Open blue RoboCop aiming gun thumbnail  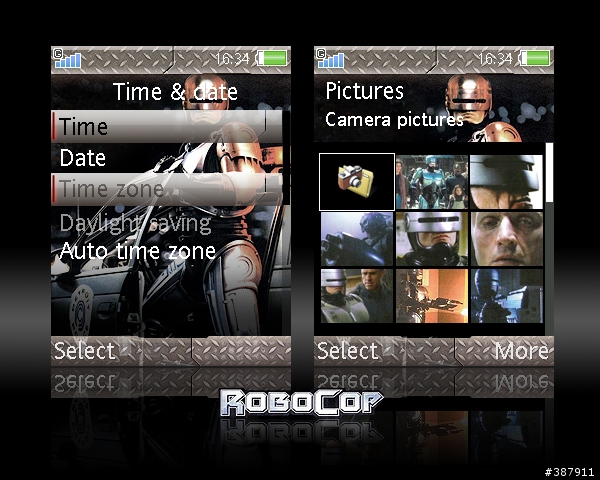pyautogui.click(x=507, y=296)
